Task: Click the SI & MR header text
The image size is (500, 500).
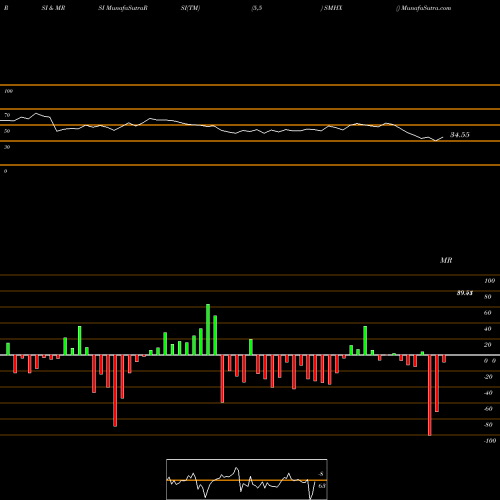Action: point(53,8)
